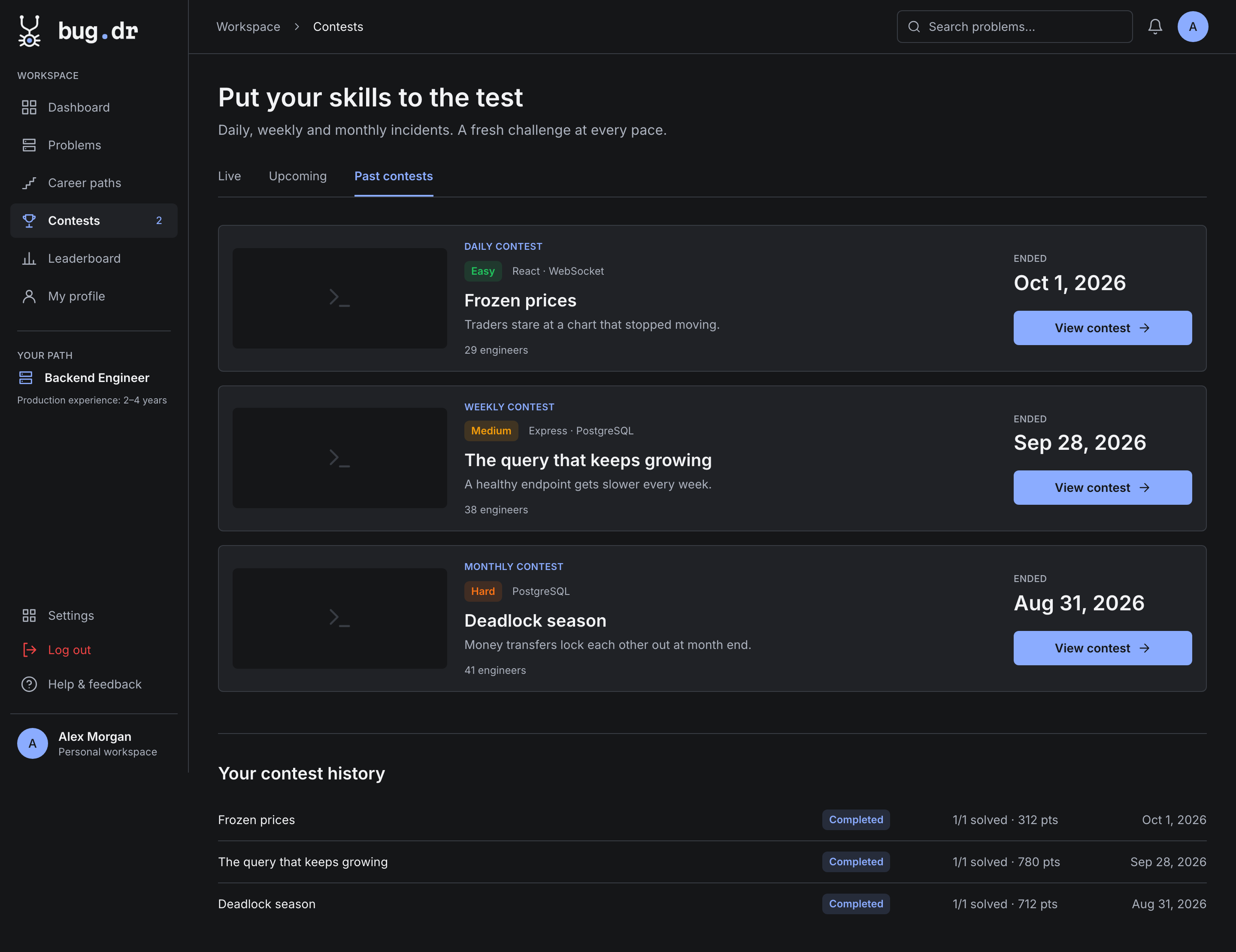The width and height of the screenshot is (1236, 952).
Task: Click the Deadlock season terminal thumbnail
Action: tap(339, 618)
